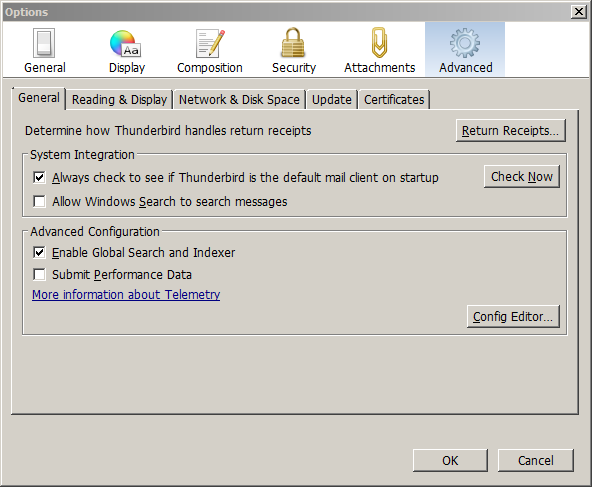Switch to the Update tab
592x487 pixels.
[x=331, y=100]
